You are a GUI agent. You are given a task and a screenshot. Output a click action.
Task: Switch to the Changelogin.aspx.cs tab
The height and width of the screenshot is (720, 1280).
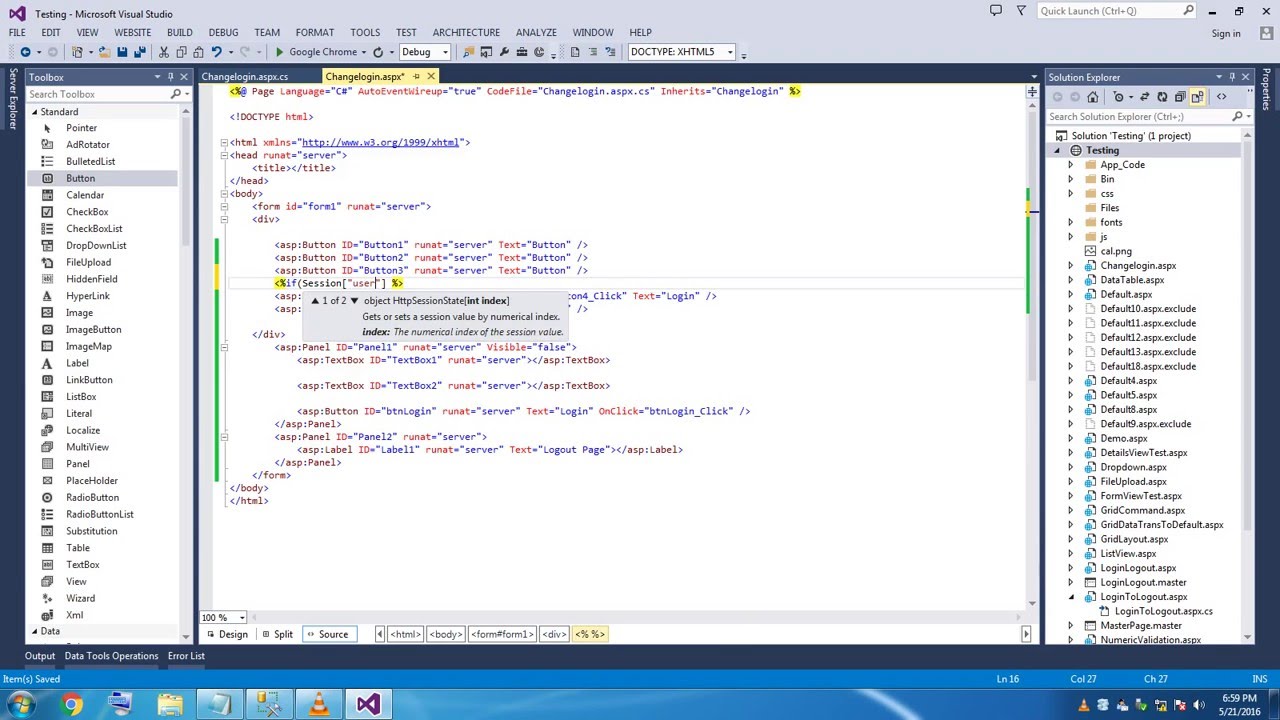(244, 77)
